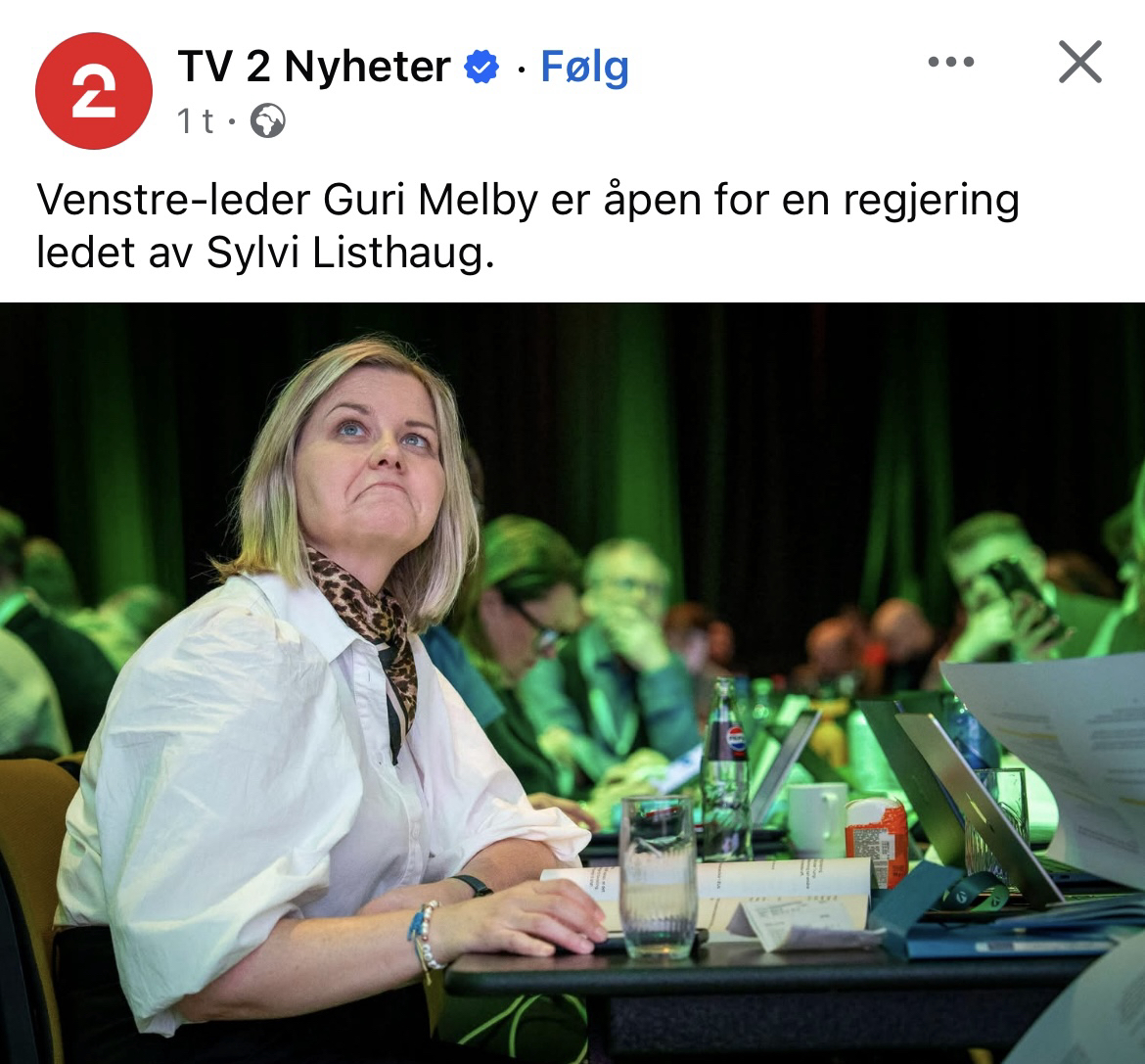Open the three-dot post options menu
Viewport: 1145px width, 1064px height.
[951, 62]
